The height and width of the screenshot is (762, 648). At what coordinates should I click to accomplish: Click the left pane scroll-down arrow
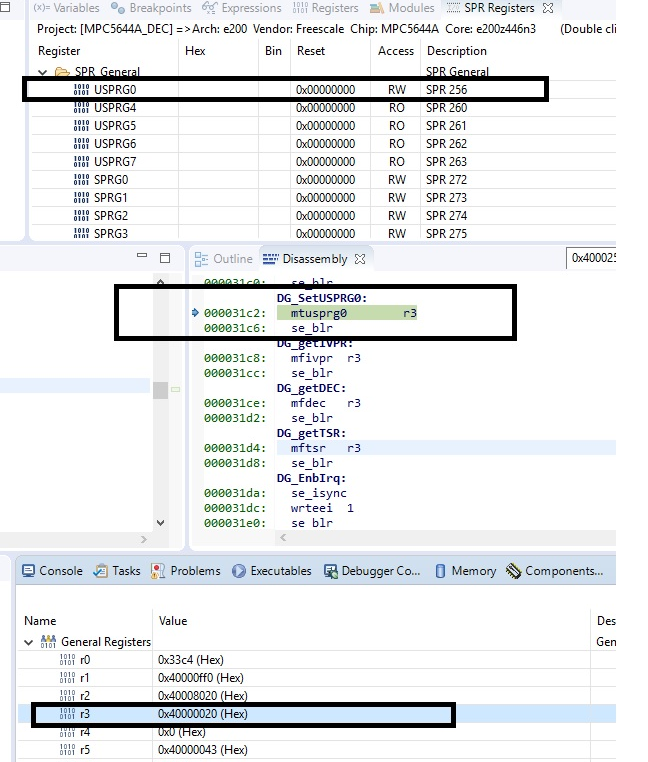tap(160, 523)
